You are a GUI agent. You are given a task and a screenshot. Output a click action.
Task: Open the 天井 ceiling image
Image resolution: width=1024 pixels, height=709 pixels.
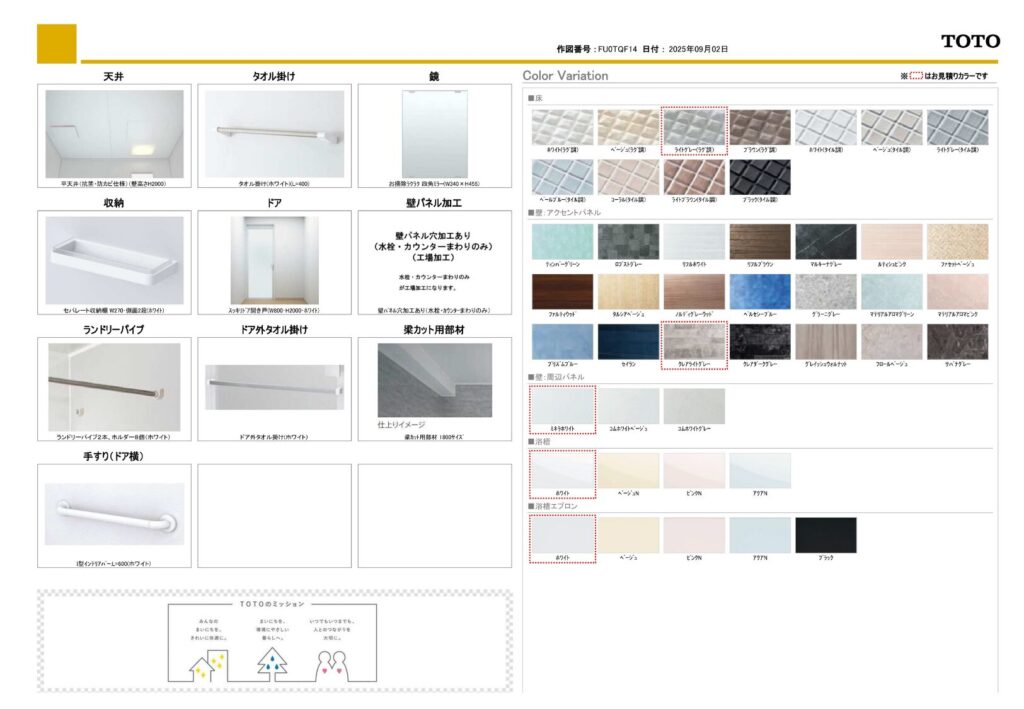115,134
